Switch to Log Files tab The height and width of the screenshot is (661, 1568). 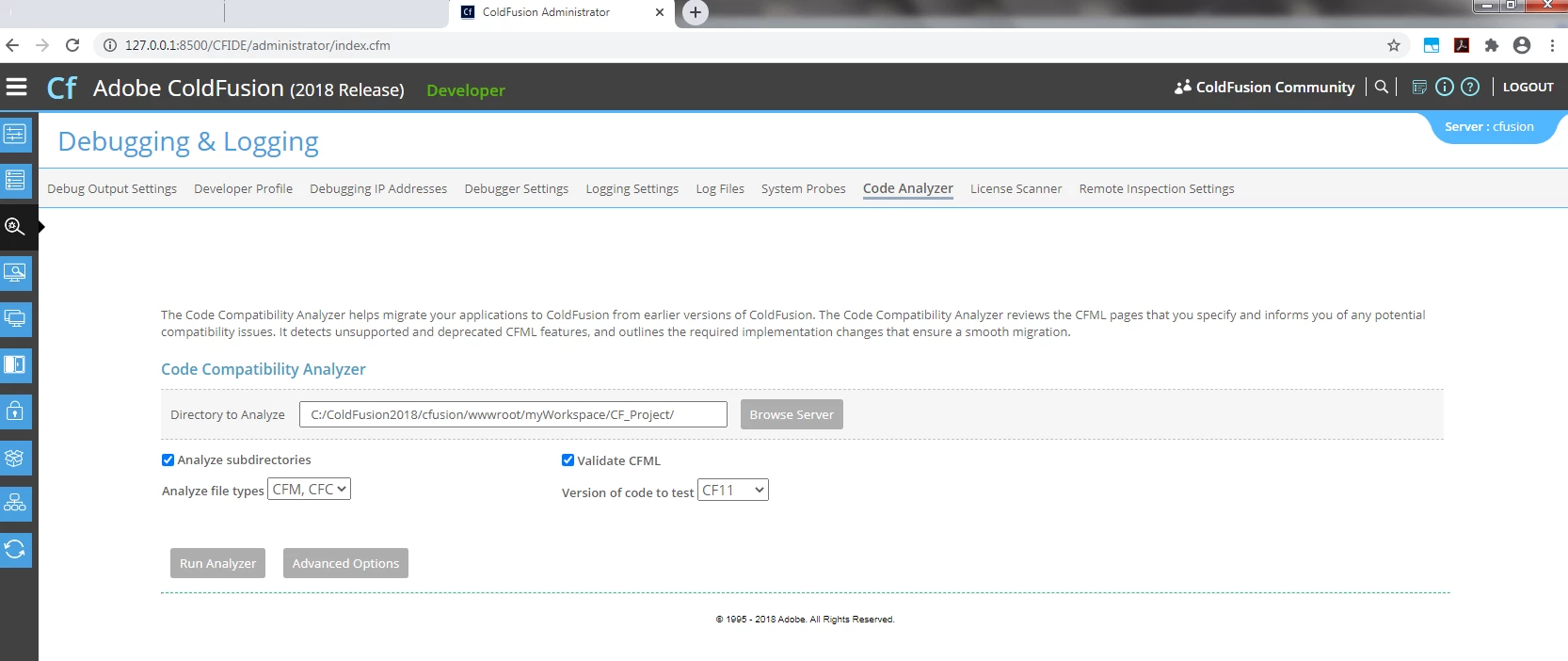click(720, 188)
